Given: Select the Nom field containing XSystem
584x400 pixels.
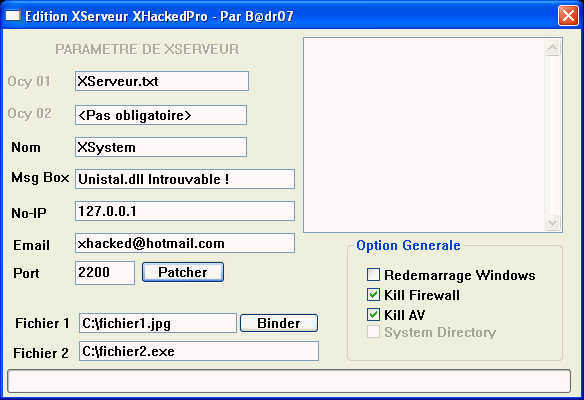Looking at the screenshot, I should 161,147.
